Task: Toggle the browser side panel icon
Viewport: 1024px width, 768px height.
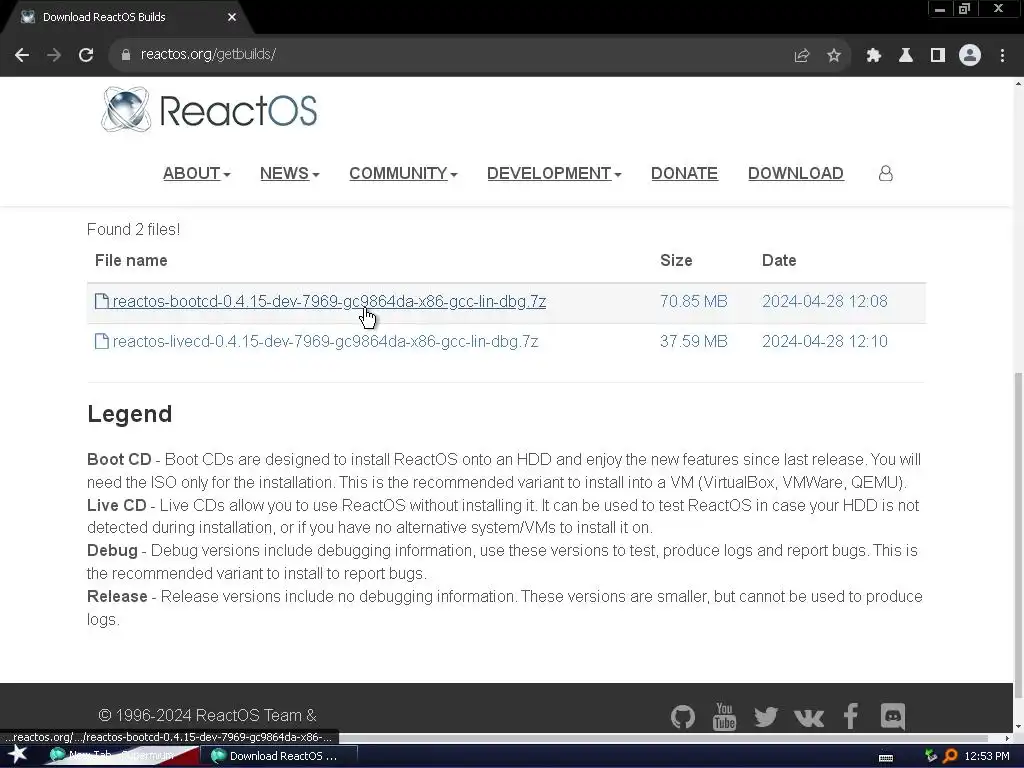Action: click(938, 56)
